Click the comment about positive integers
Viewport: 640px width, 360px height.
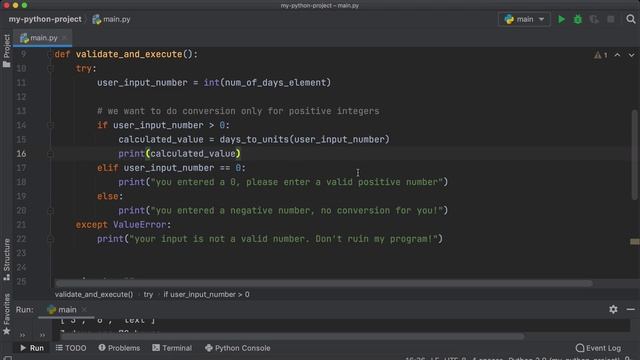click(238, 111)
